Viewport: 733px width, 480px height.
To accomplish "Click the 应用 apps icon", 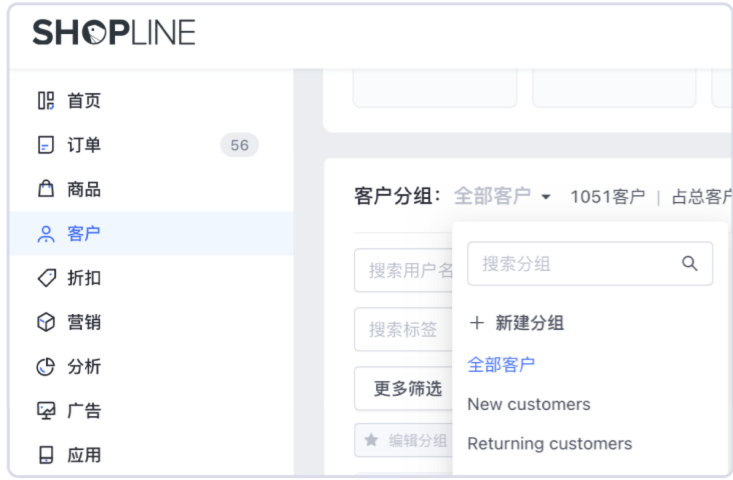I will [46, 455].
